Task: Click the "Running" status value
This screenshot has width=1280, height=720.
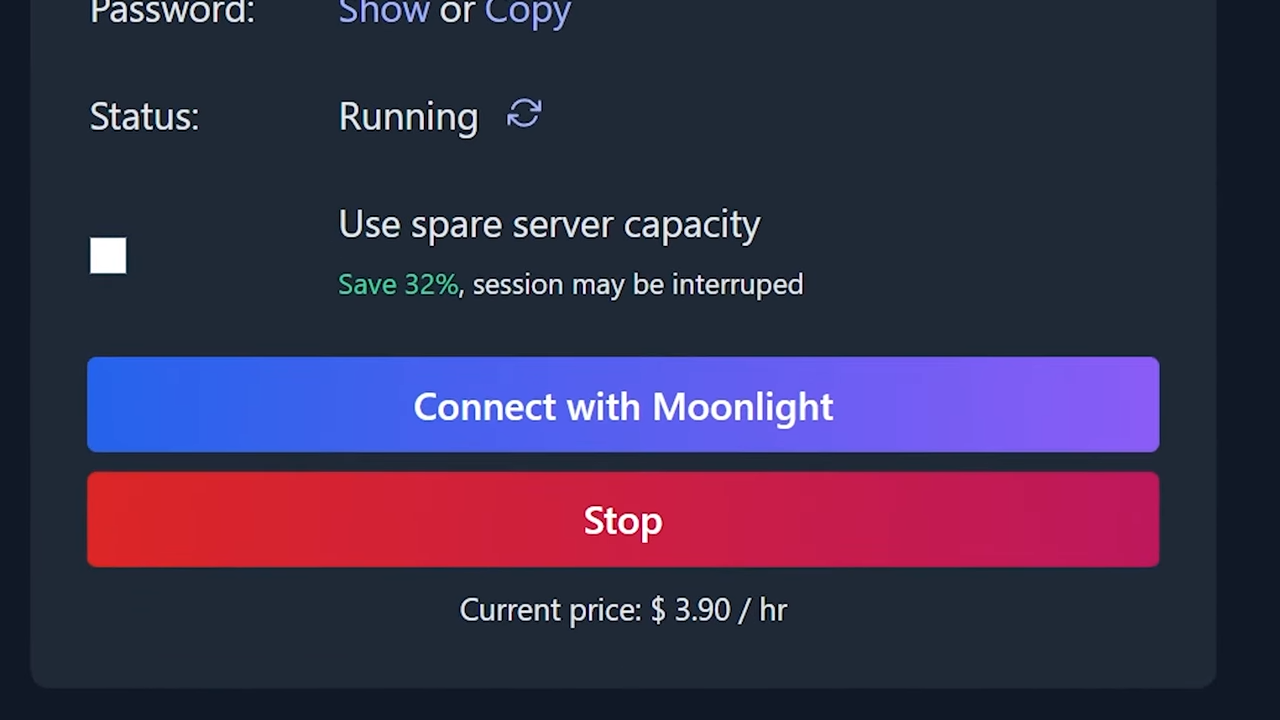Action: tap(408, 117)
